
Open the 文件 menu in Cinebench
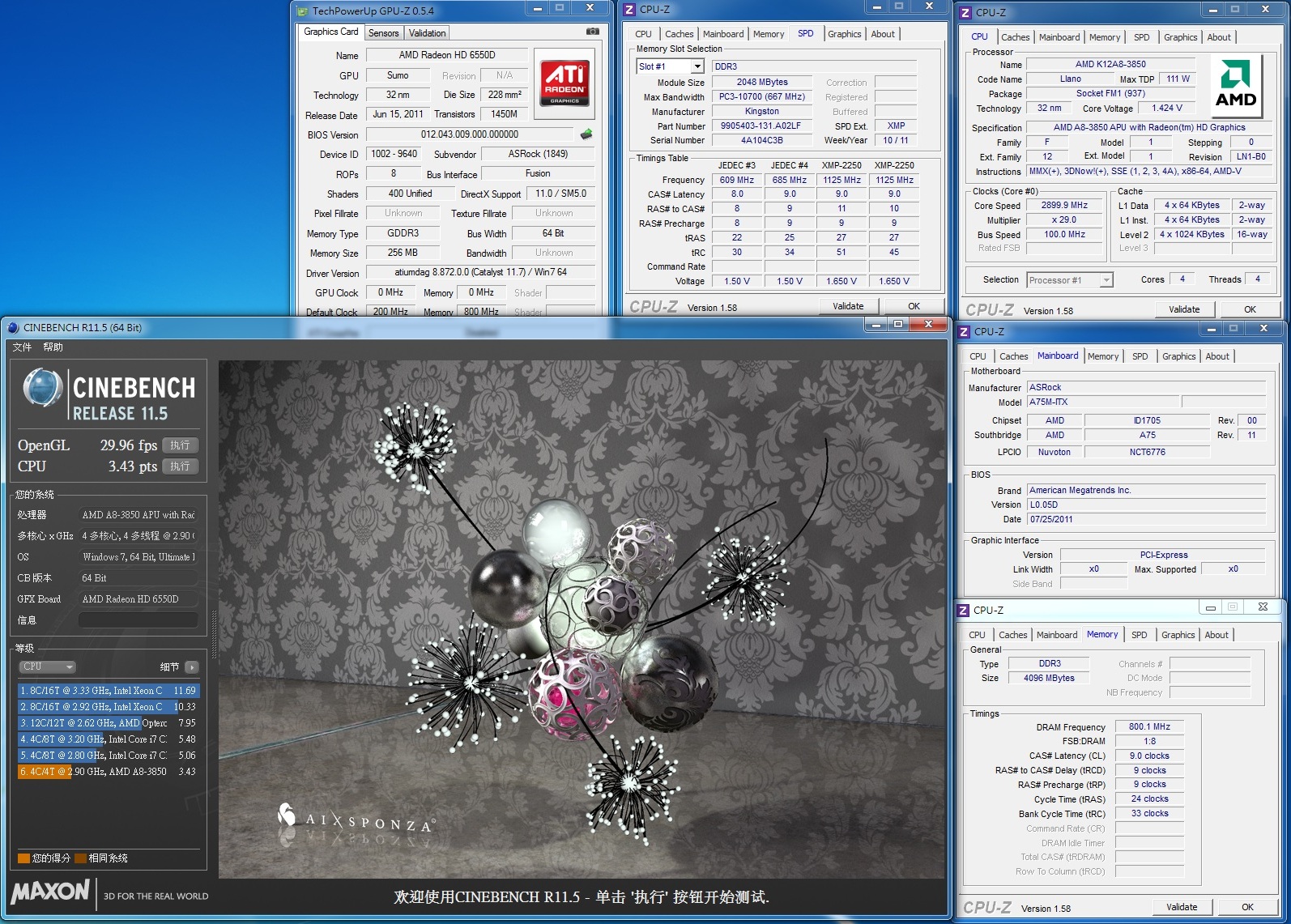click(22, 347)
